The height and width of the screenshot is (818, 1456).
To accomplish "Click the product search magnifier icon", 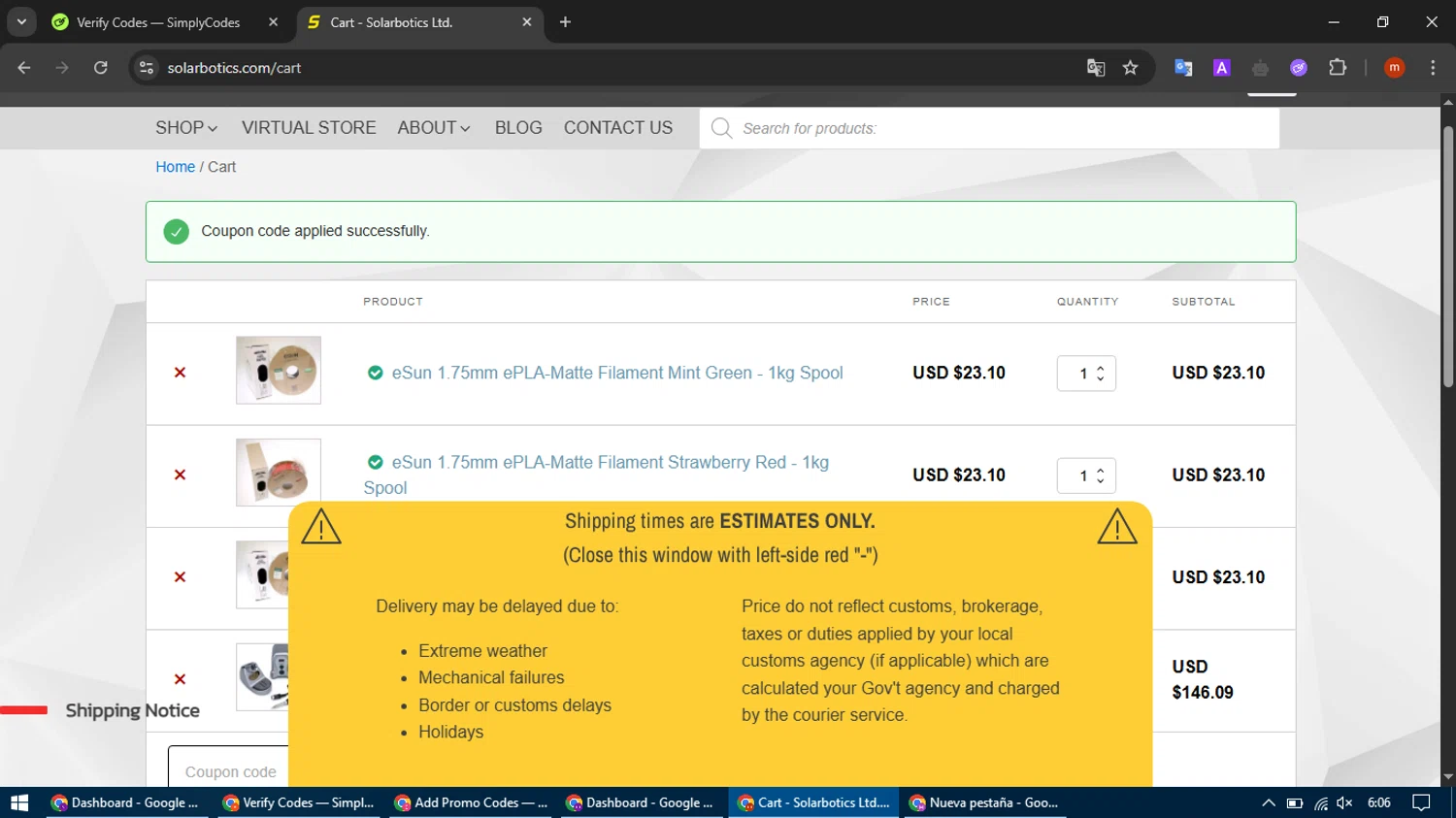I will [x=721, y=128].
